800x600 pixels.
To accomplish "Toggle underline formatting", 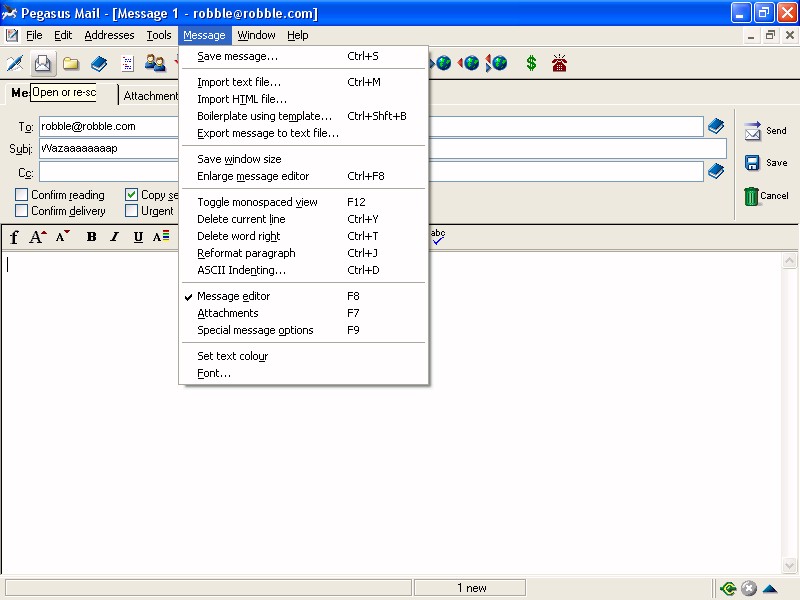I will point(138,237).
